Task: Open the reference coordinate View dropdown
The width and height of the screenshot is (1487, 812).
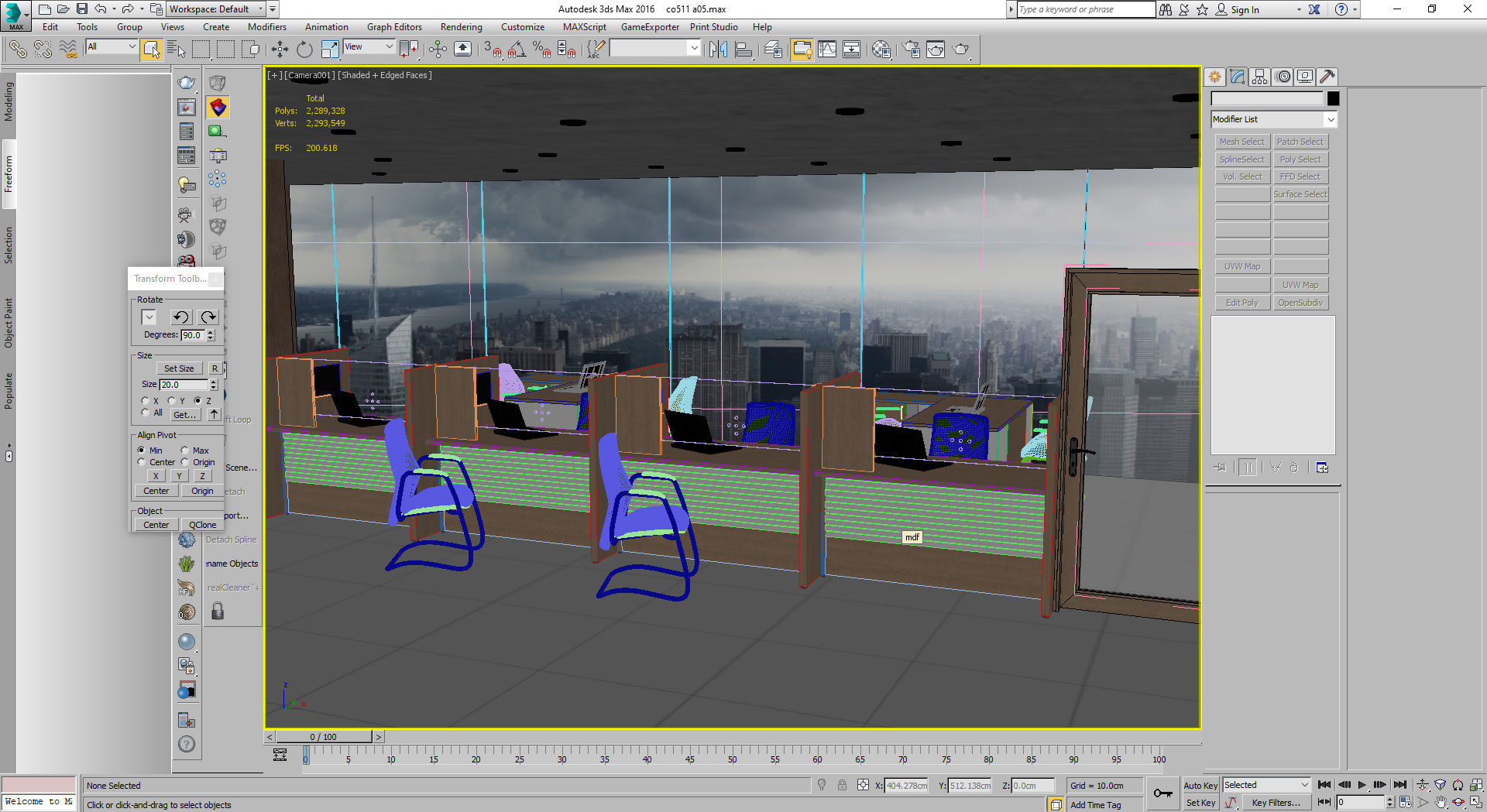Action: 369,46
